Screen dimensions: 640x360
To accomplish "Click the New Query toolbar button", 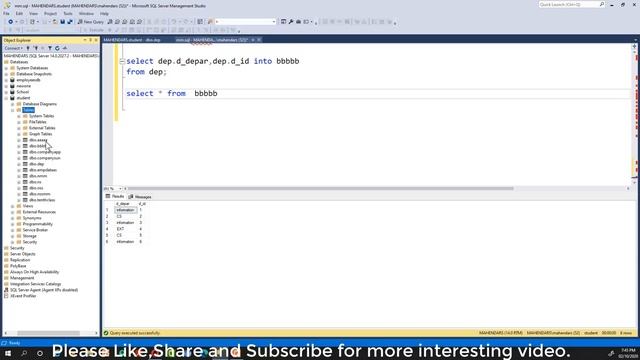I will point(91,22).
